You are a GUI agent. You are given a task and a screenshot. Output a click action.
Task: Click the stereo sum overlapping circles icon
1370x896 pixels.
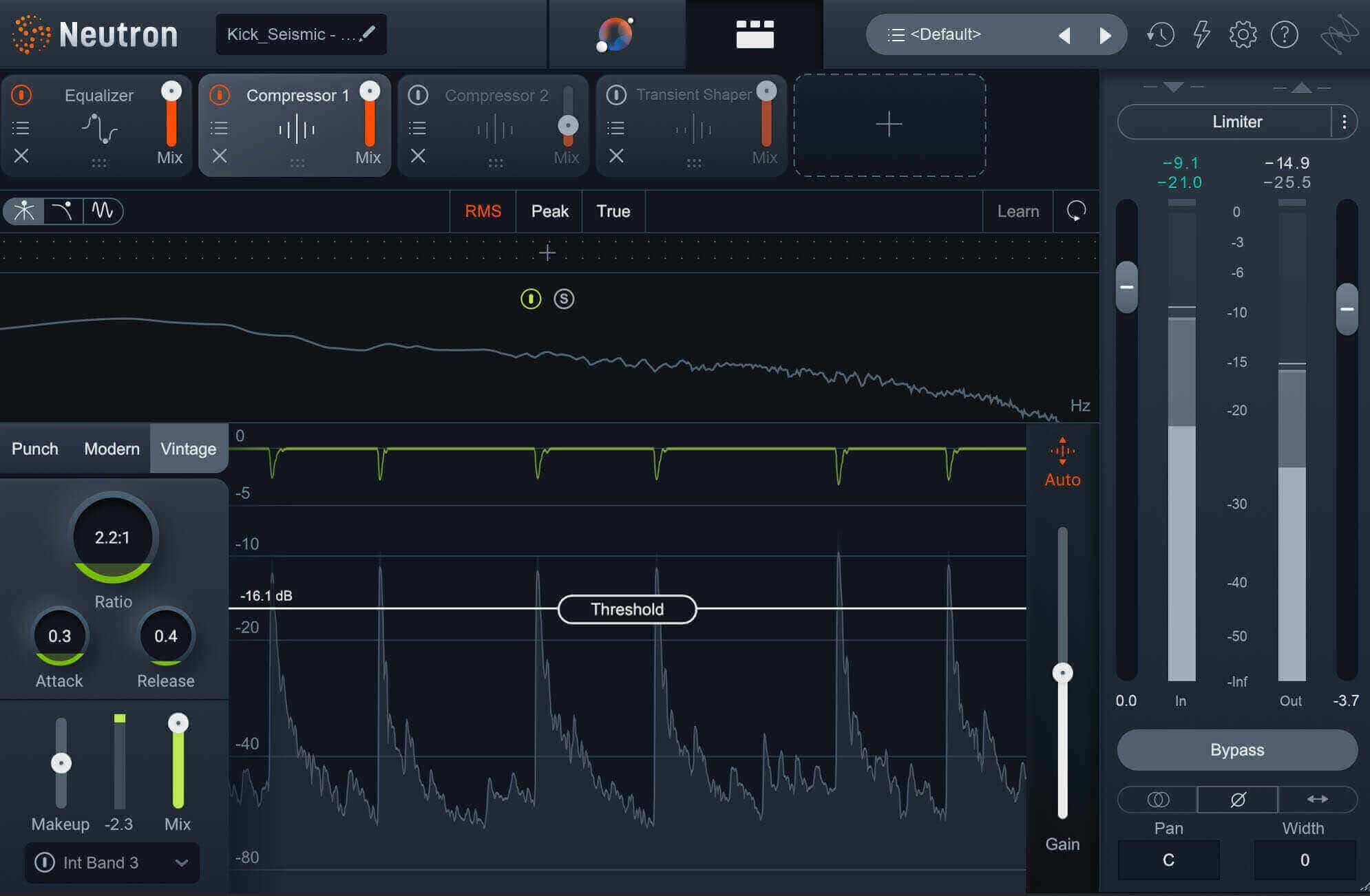tap(1158, 799)
